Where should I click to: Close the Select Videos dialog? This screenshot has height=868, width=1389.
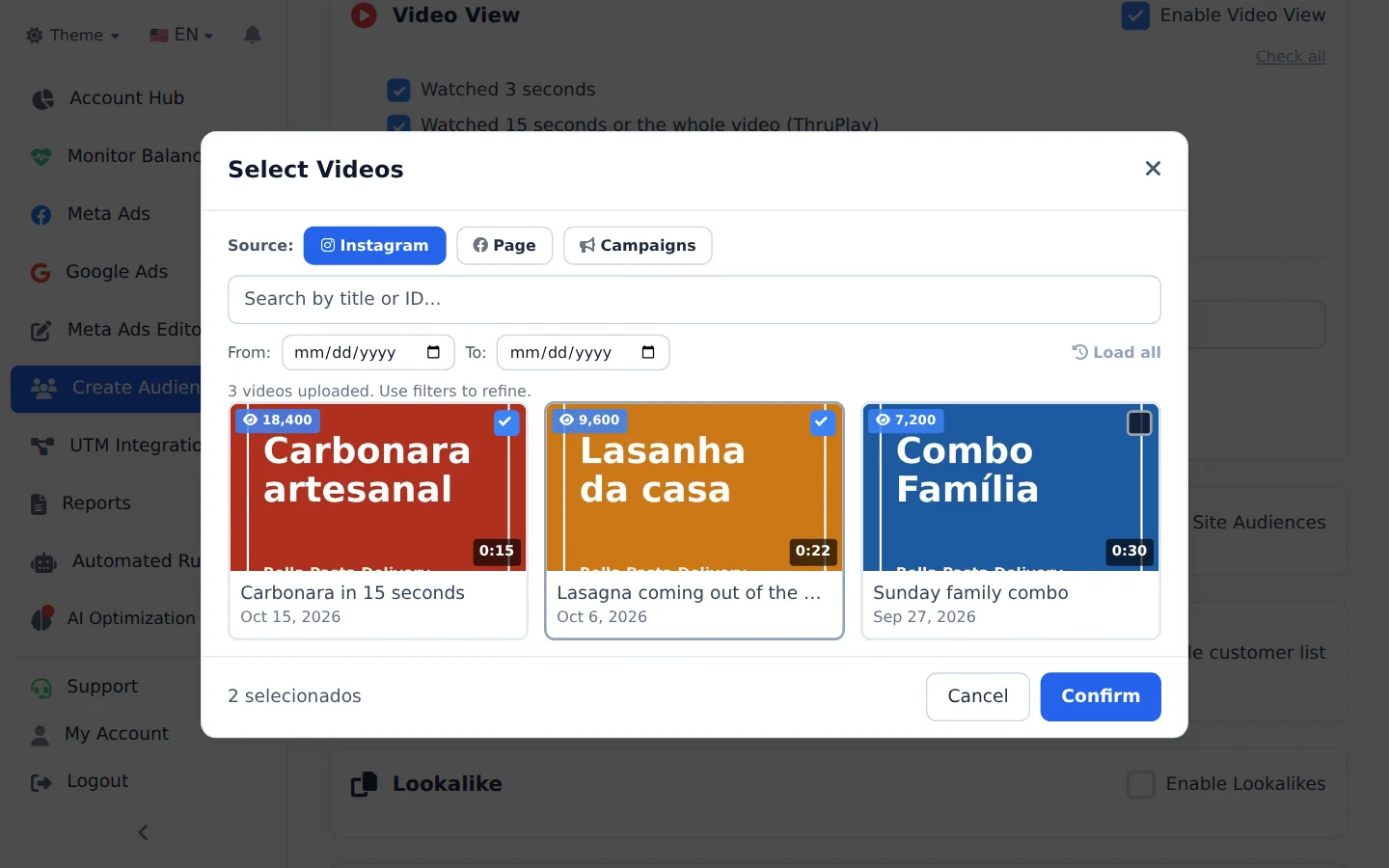pyautogui.click(x=1153, y=169)
